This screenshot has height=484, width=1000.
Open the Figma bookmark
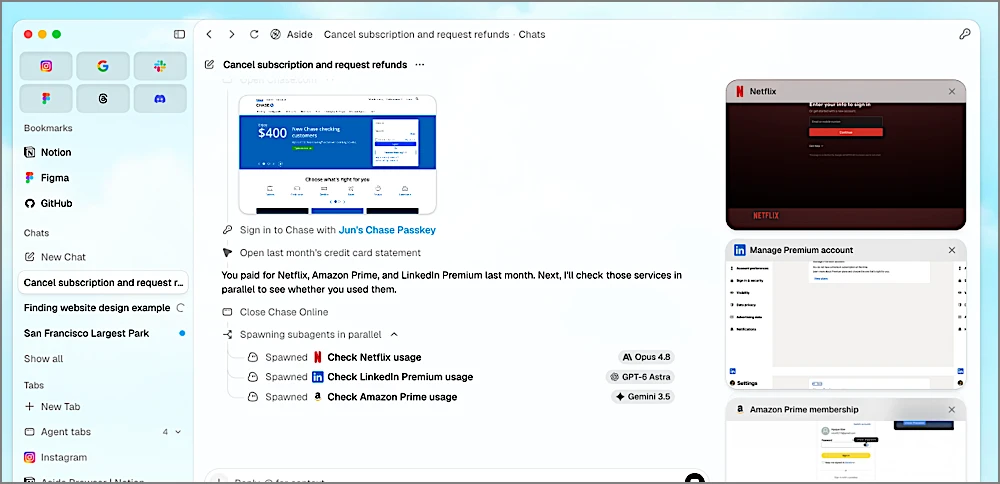pyautogui.click(x=47, y=178)
